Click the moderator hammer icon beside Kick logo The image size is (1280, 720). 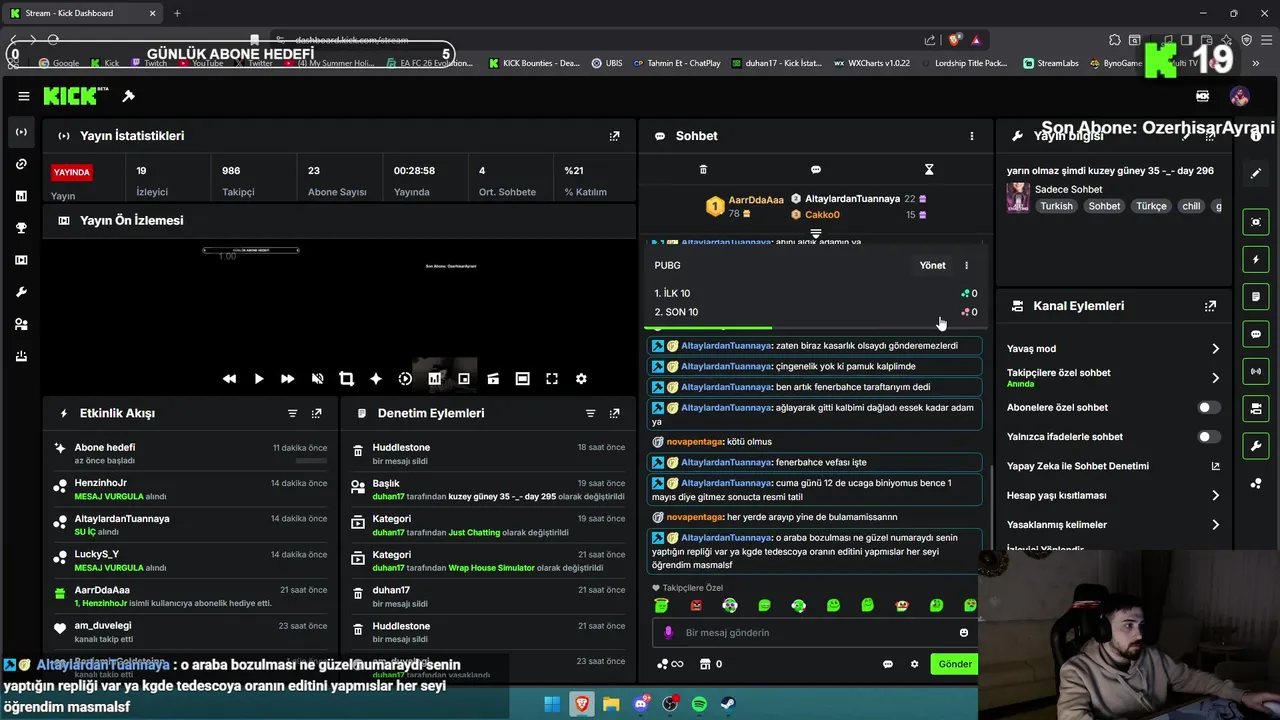pyautogui.click(x=128, y=96)
